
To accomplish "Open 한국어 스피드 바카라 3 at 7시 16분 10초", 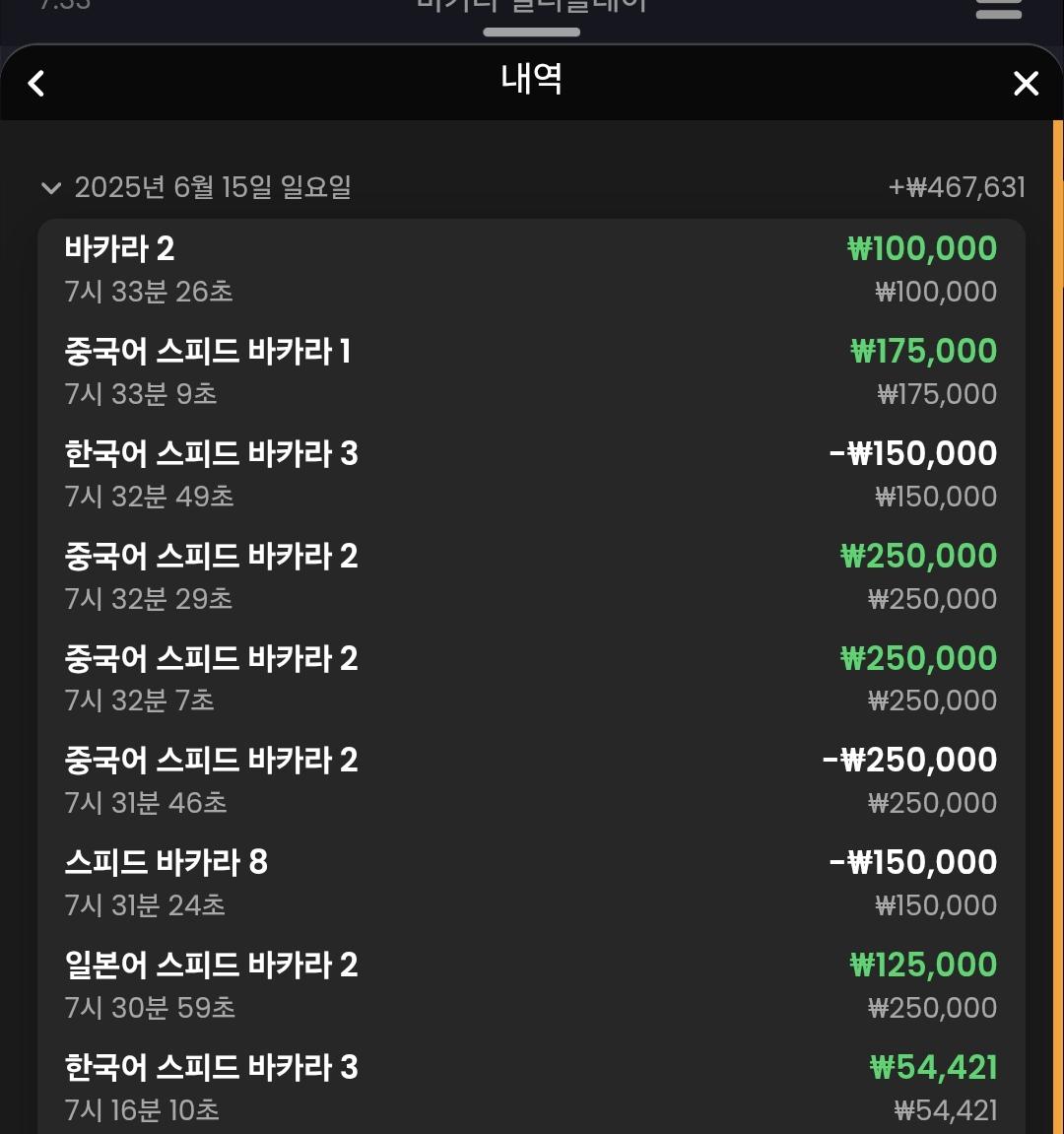I will 532,1088.
